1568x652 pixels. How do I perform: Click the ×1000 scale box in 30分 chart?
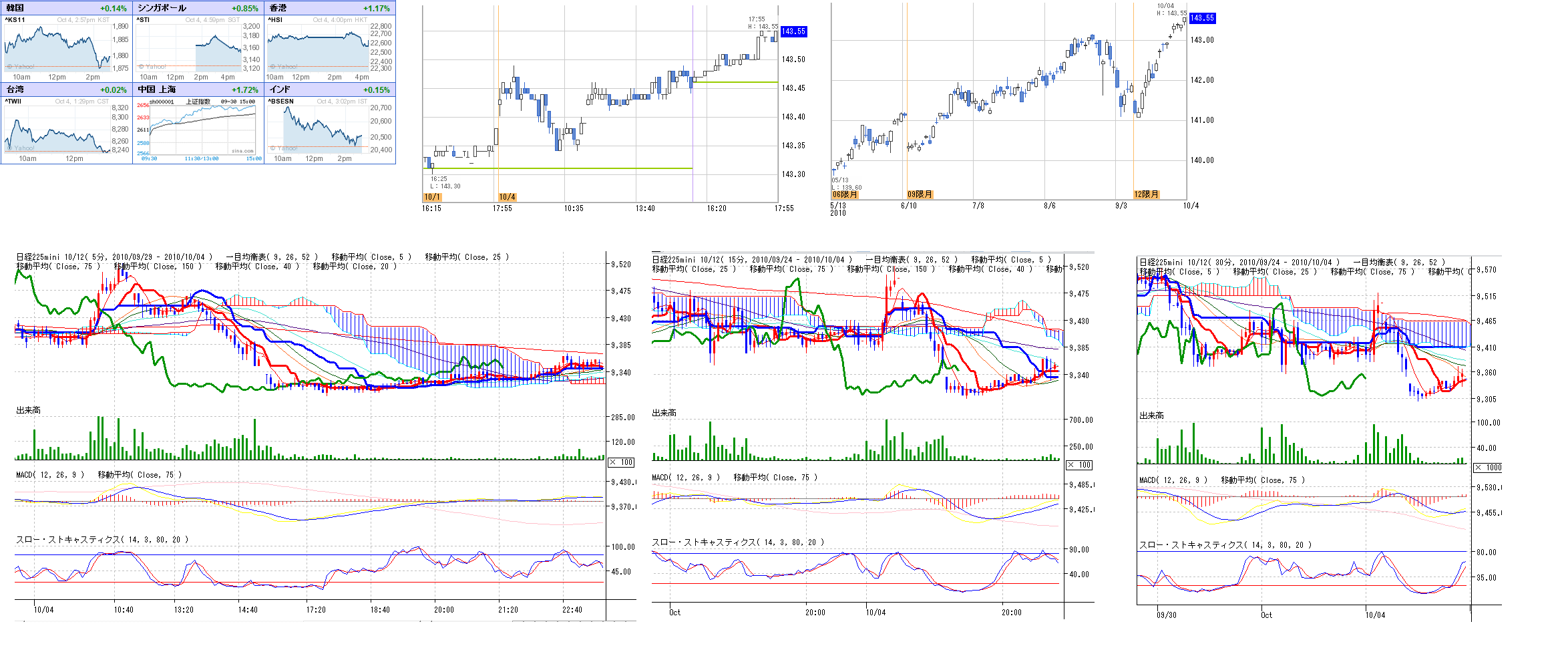click(1488, 468)
